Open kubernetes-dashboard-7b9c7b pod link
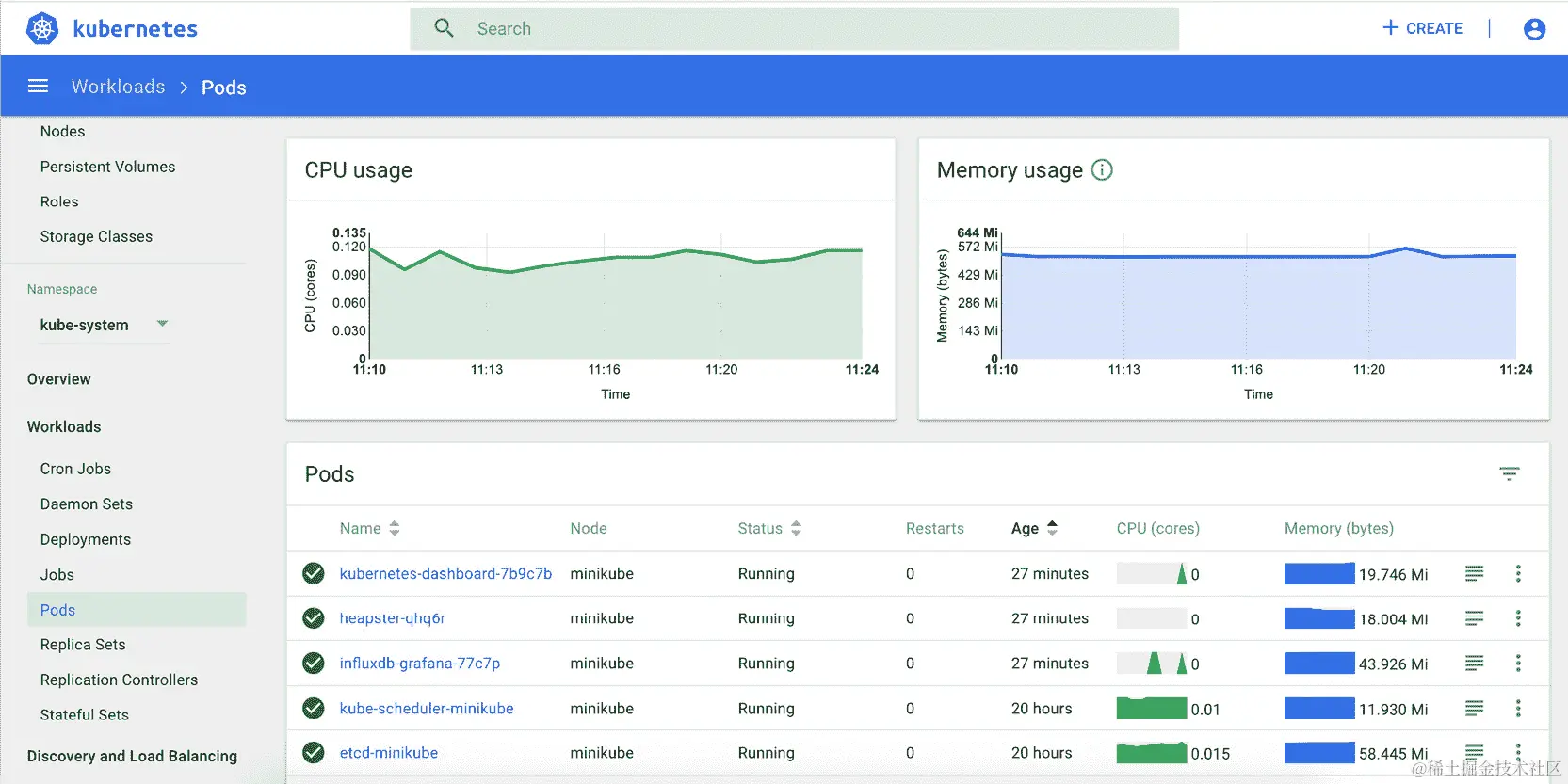This screenshot has width=1568, height=784. pyautogui.click(x=445, y=573)
